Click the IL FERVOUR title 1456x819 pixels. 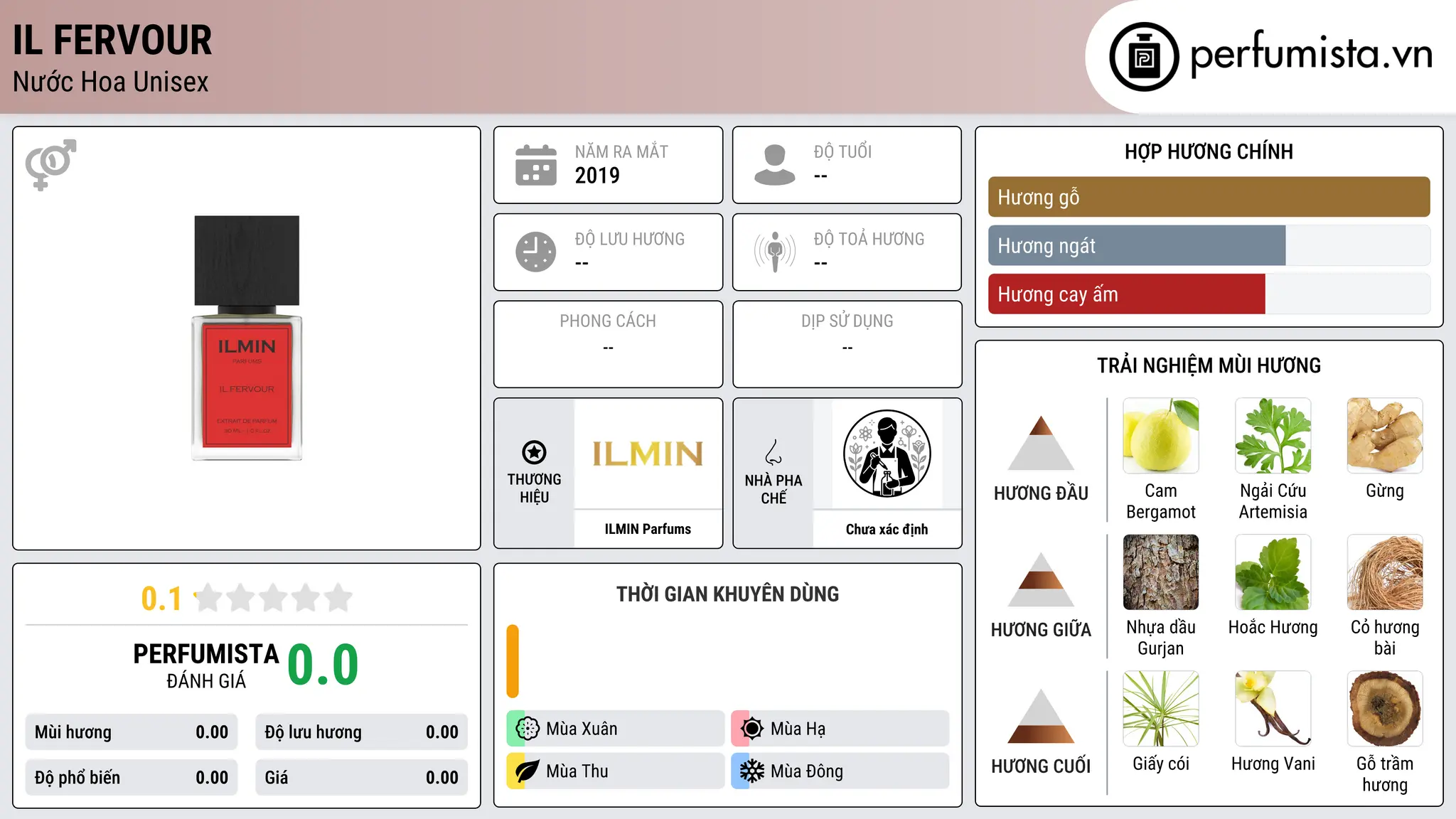[112, 41]
